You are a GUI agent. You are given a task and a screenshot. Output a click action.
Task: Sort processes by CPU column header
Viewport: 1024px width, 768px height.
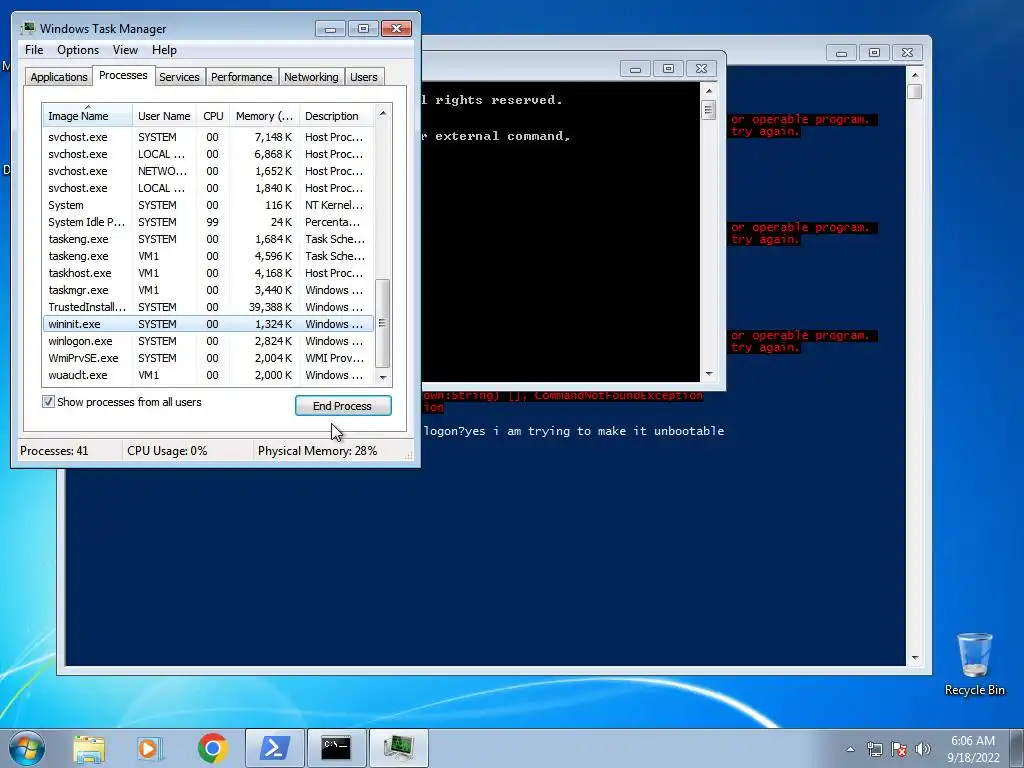213,116
